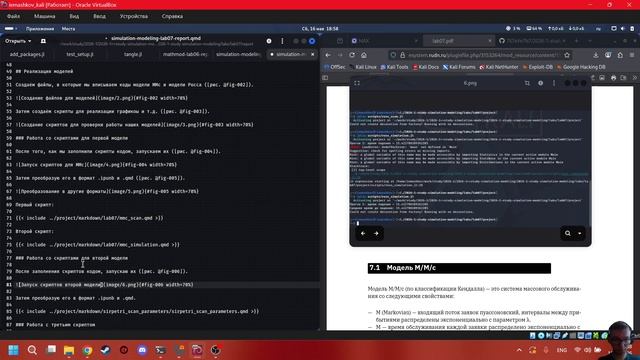
Task: Switch to the inactive simulation-modeling tab
Action: click(x=238, y=54)
